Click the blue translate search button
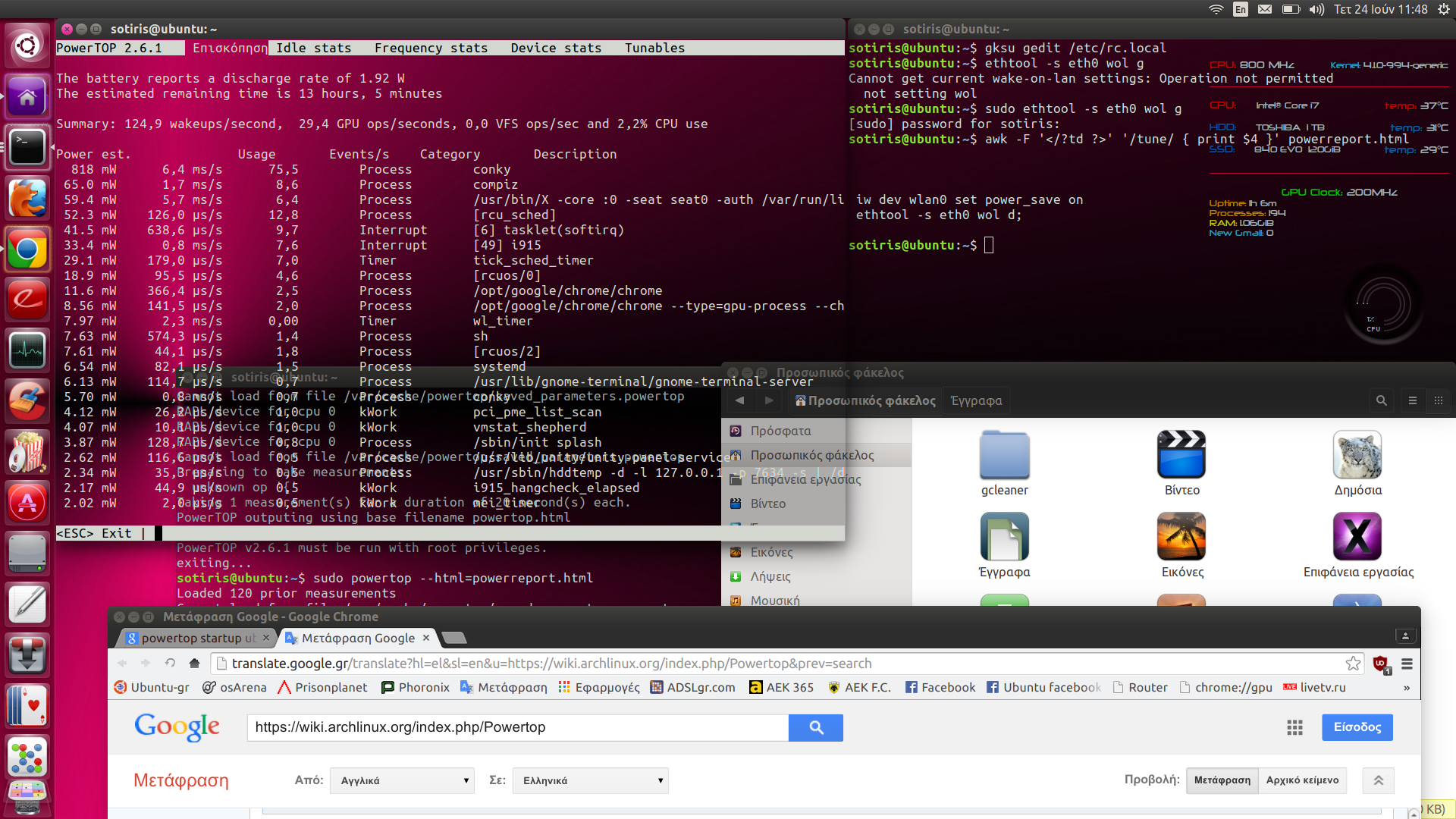The image size is (1456, 819). coord(815,727)
